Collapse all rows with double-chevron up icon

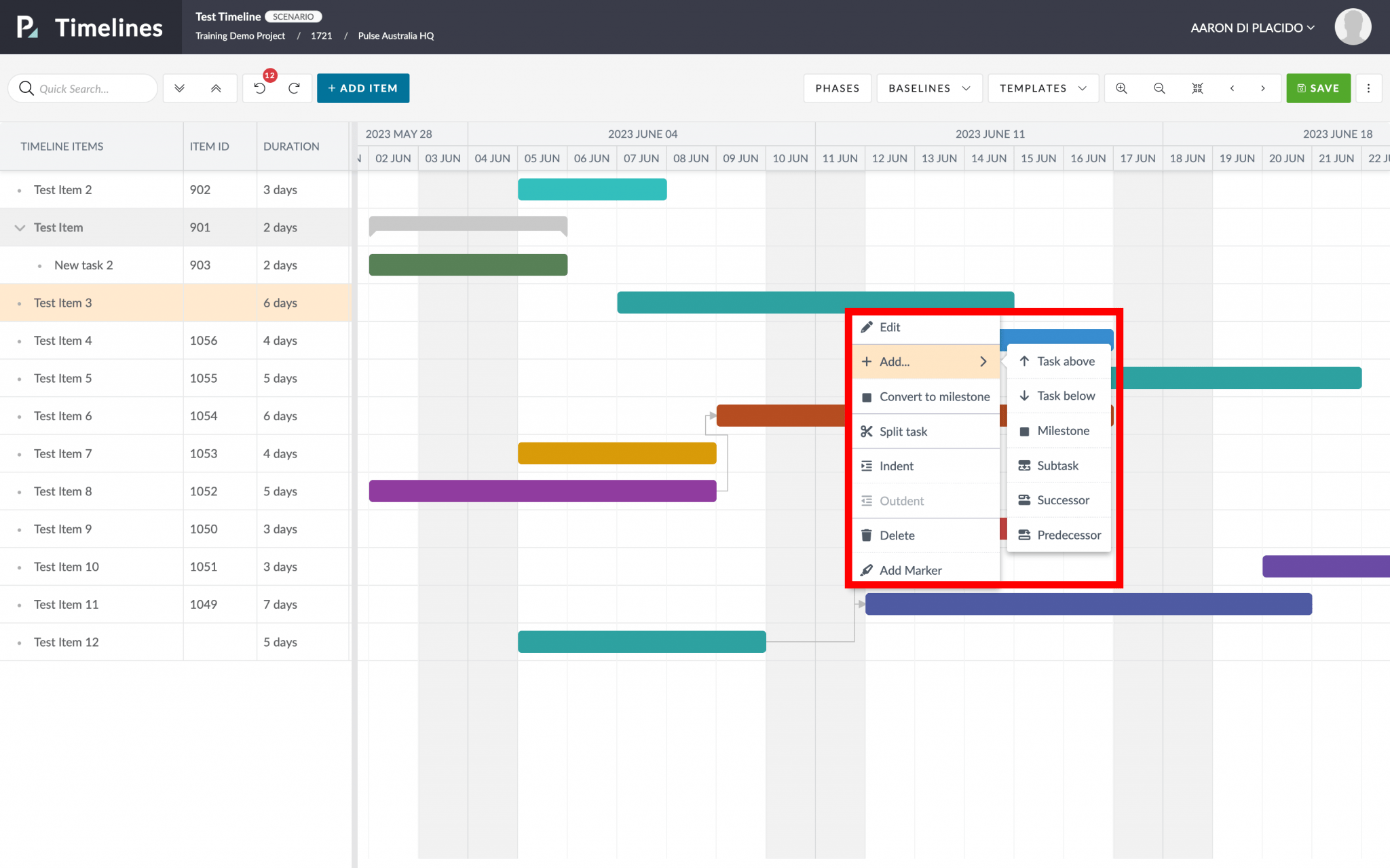tap(216, 88)
